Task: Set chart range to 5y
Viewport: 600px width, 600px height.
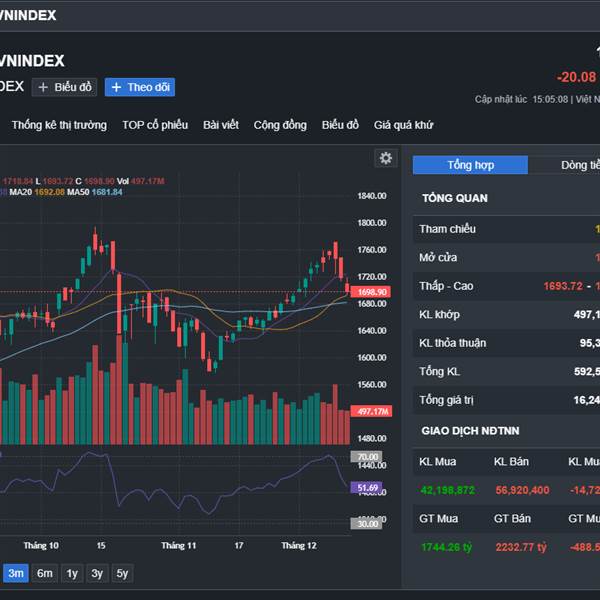Action: (122, 573)
